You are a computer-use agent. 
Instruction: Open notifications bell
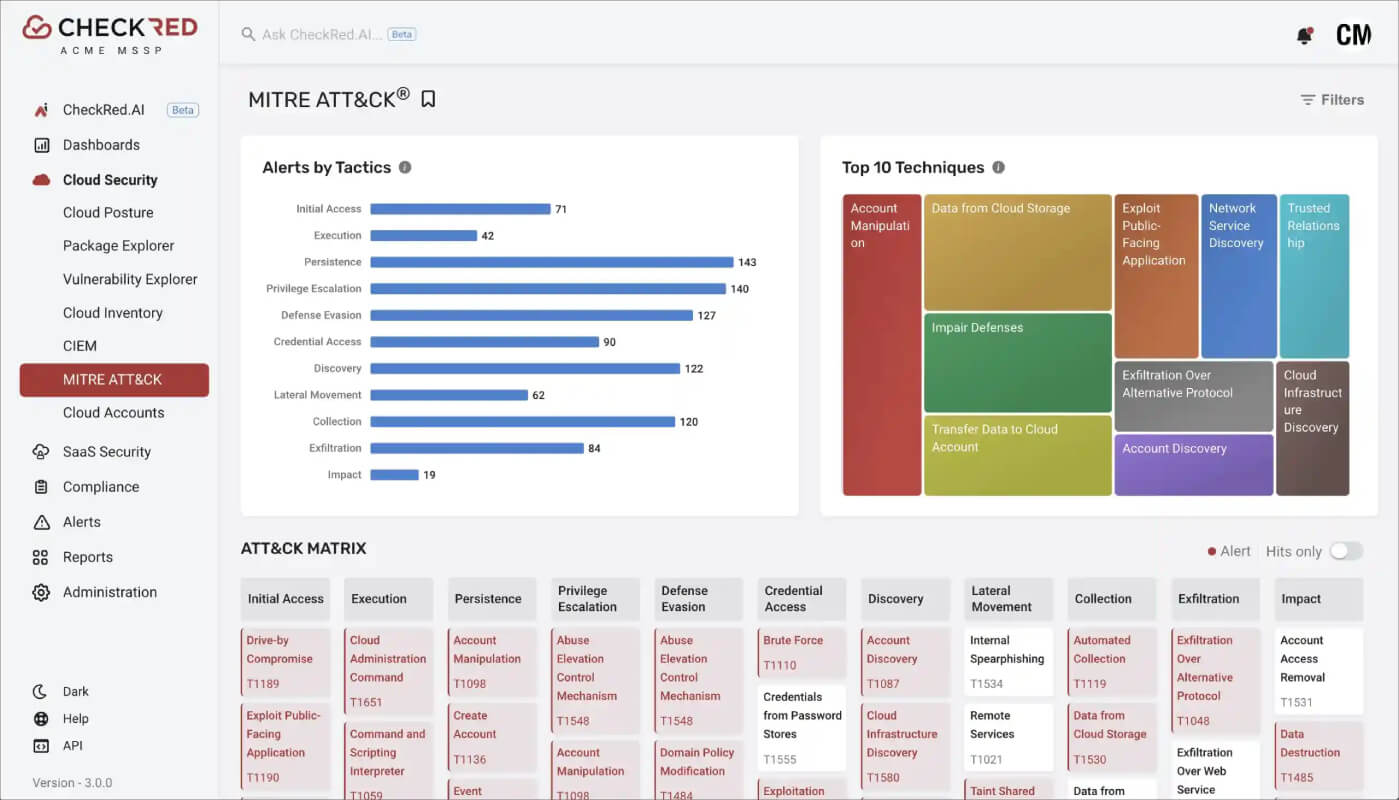1304,36
